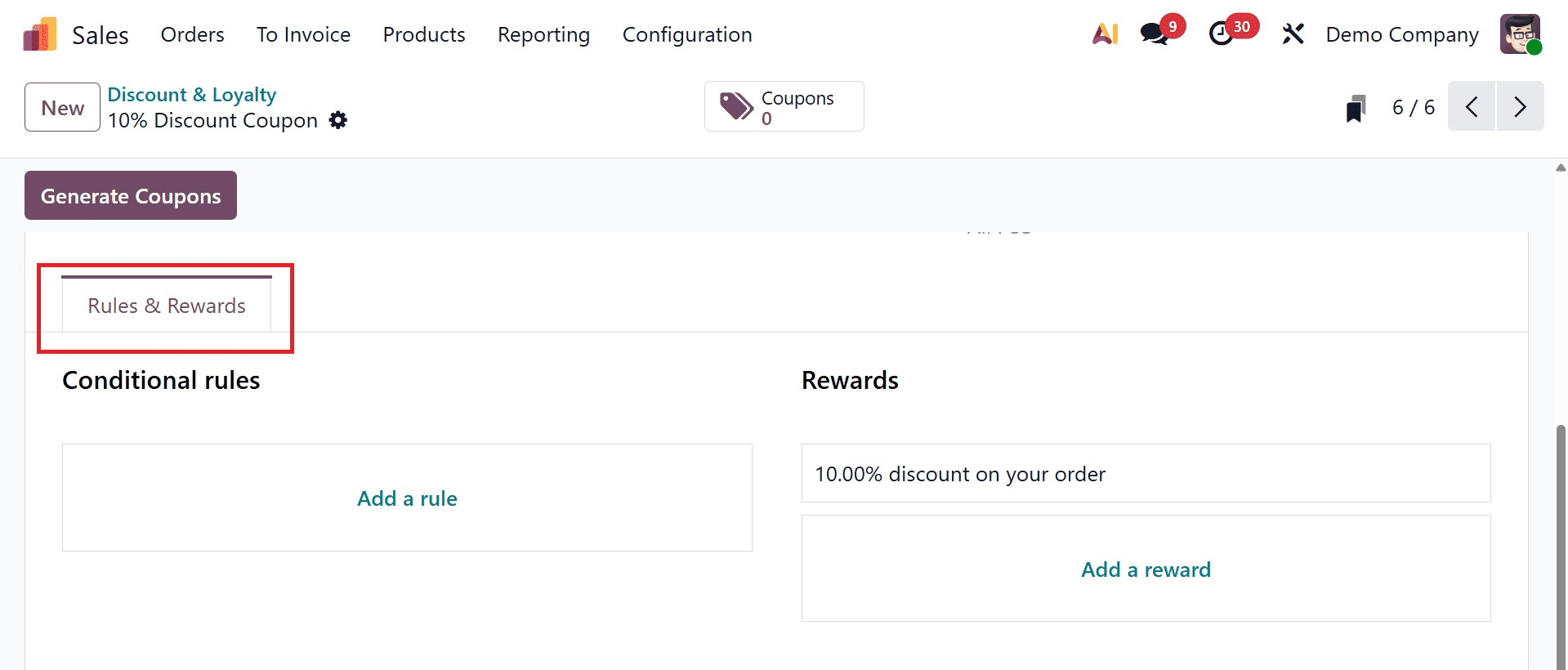Click the Generate Coupons button
This screenshot has height=670, width=1568.
click(x=130, y=195)
